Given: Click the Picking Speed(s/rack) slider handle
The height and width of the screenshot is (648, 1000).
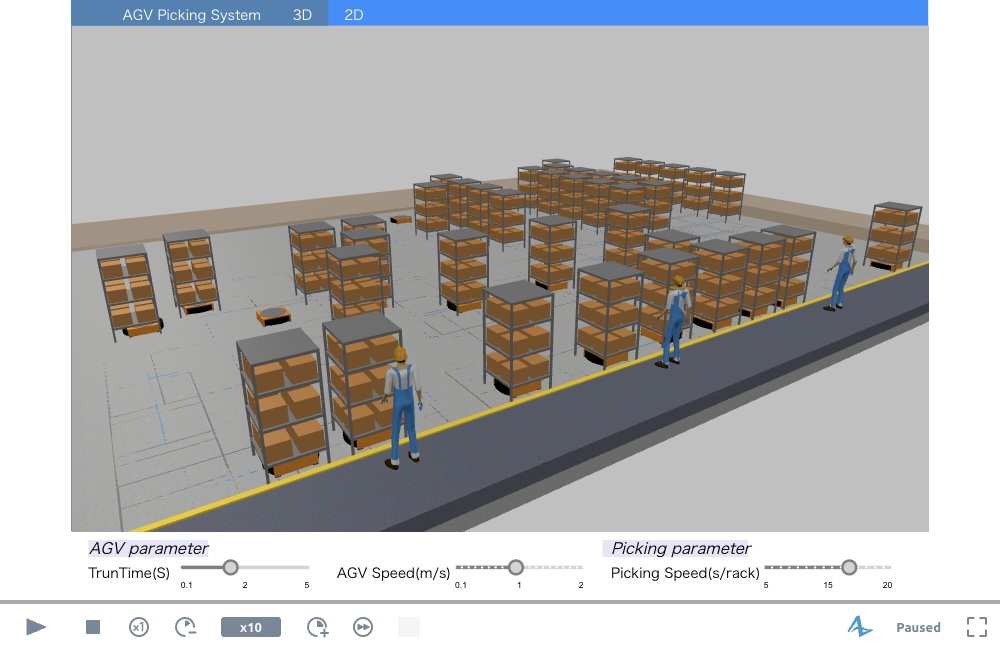Looking at the screenshot, I should click(x=849, y=567).
